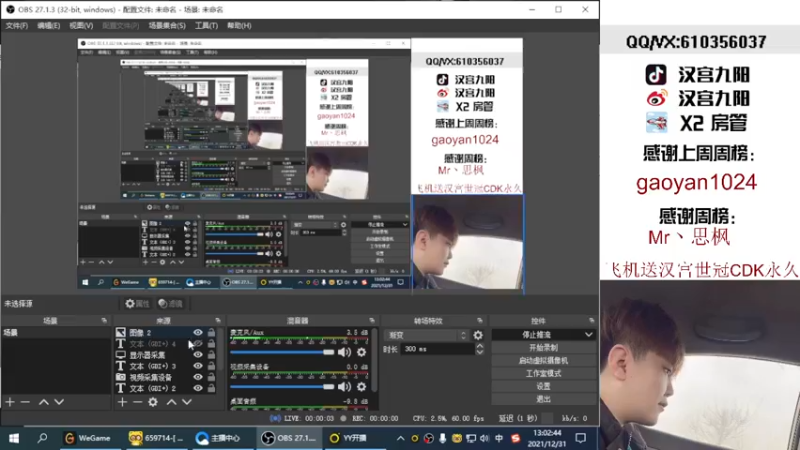Open the 渐变 transition dropdown

point(427,335)
